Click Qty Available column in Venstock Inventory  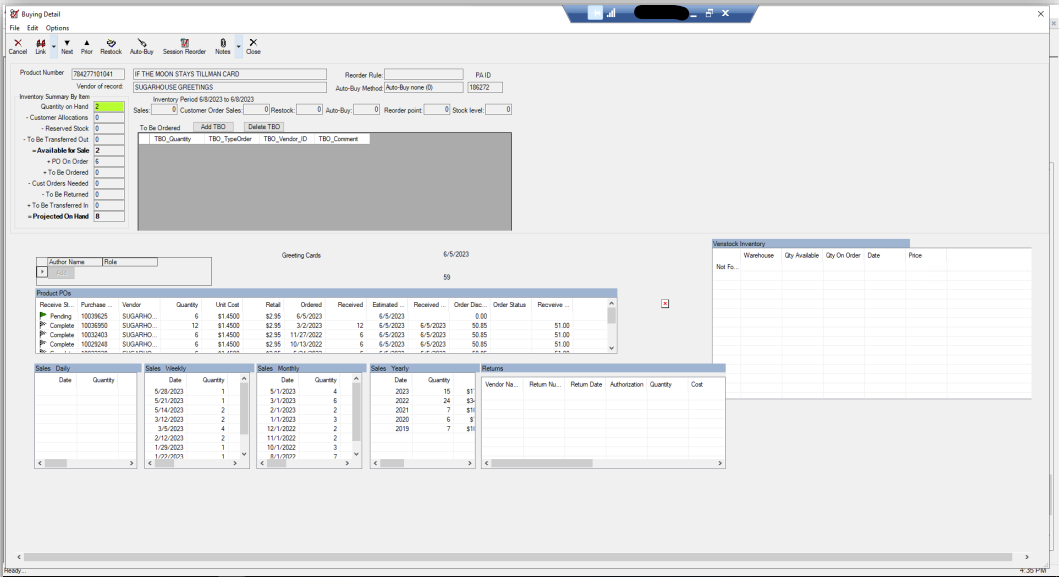tap(802, 255)
